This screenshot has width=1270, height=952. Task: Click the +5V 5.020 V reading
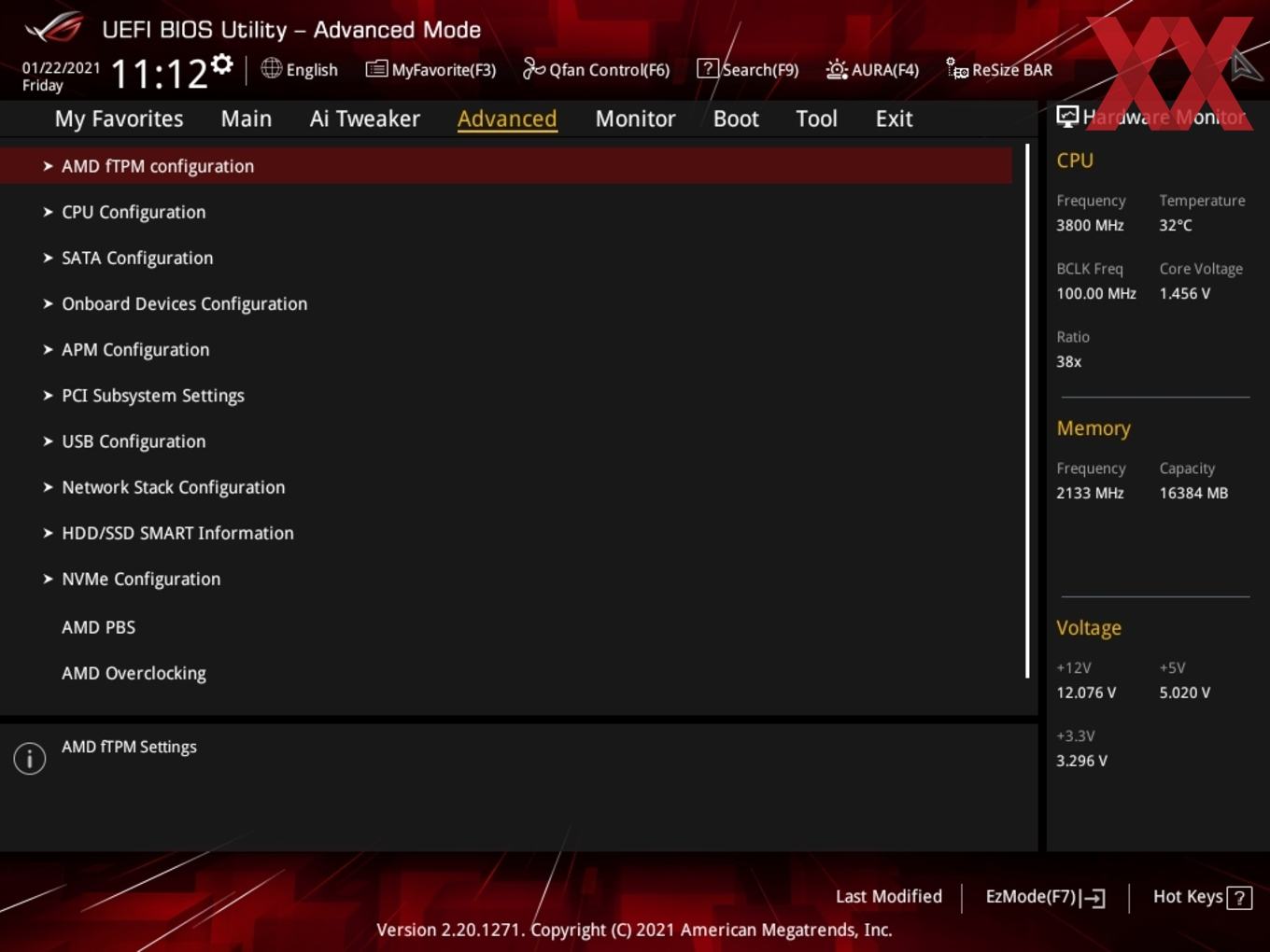coord(1184,693)
